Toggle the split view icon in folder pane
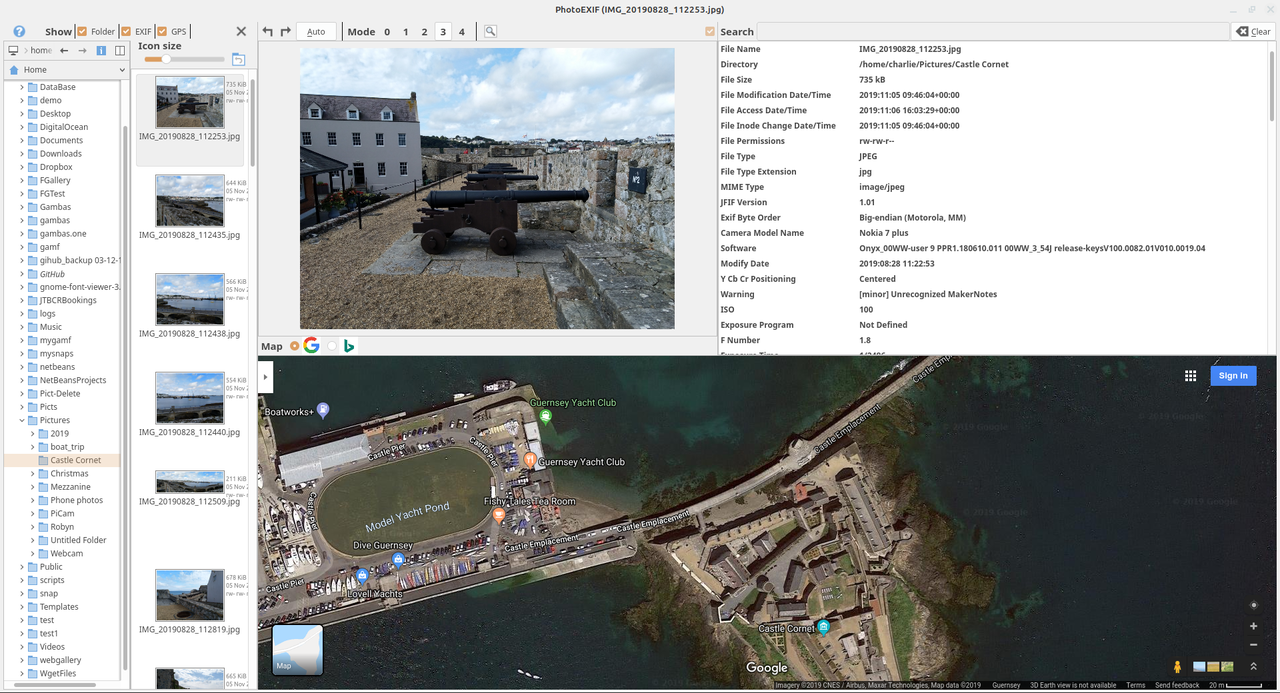1280x693 pixels. click(120, 50)
